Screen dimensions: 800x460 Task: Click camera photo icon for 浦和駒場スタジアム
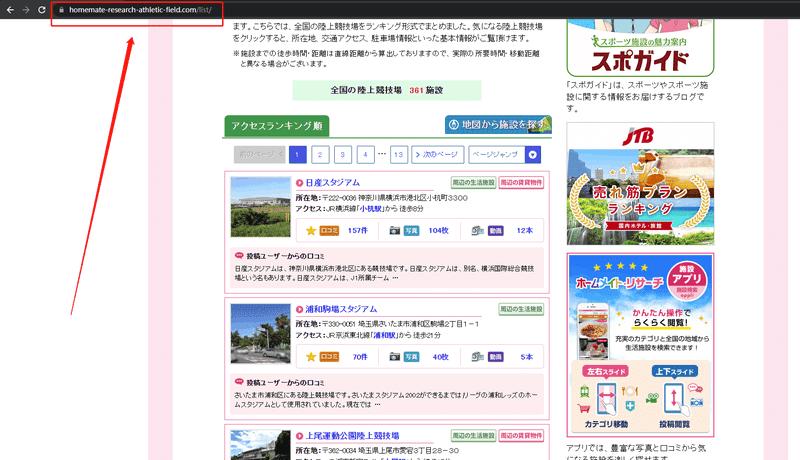tap(394, 356)
